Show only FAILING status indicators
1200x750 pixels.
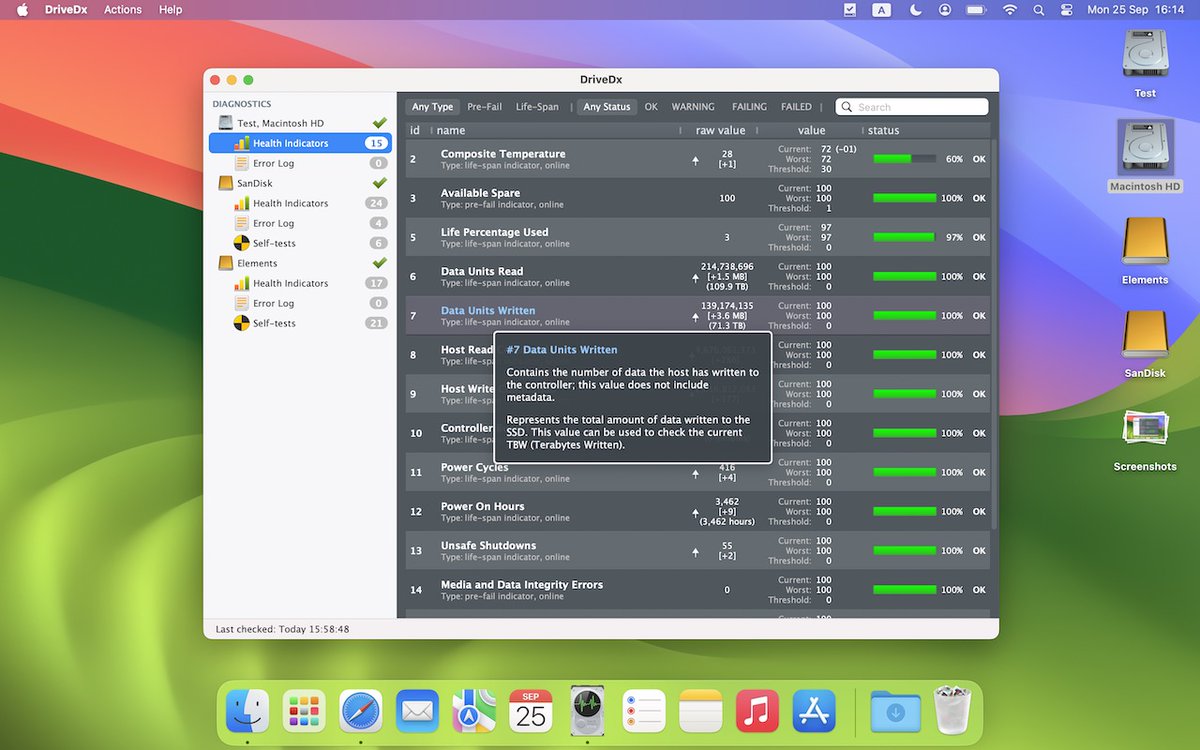(x=749, y=107)
